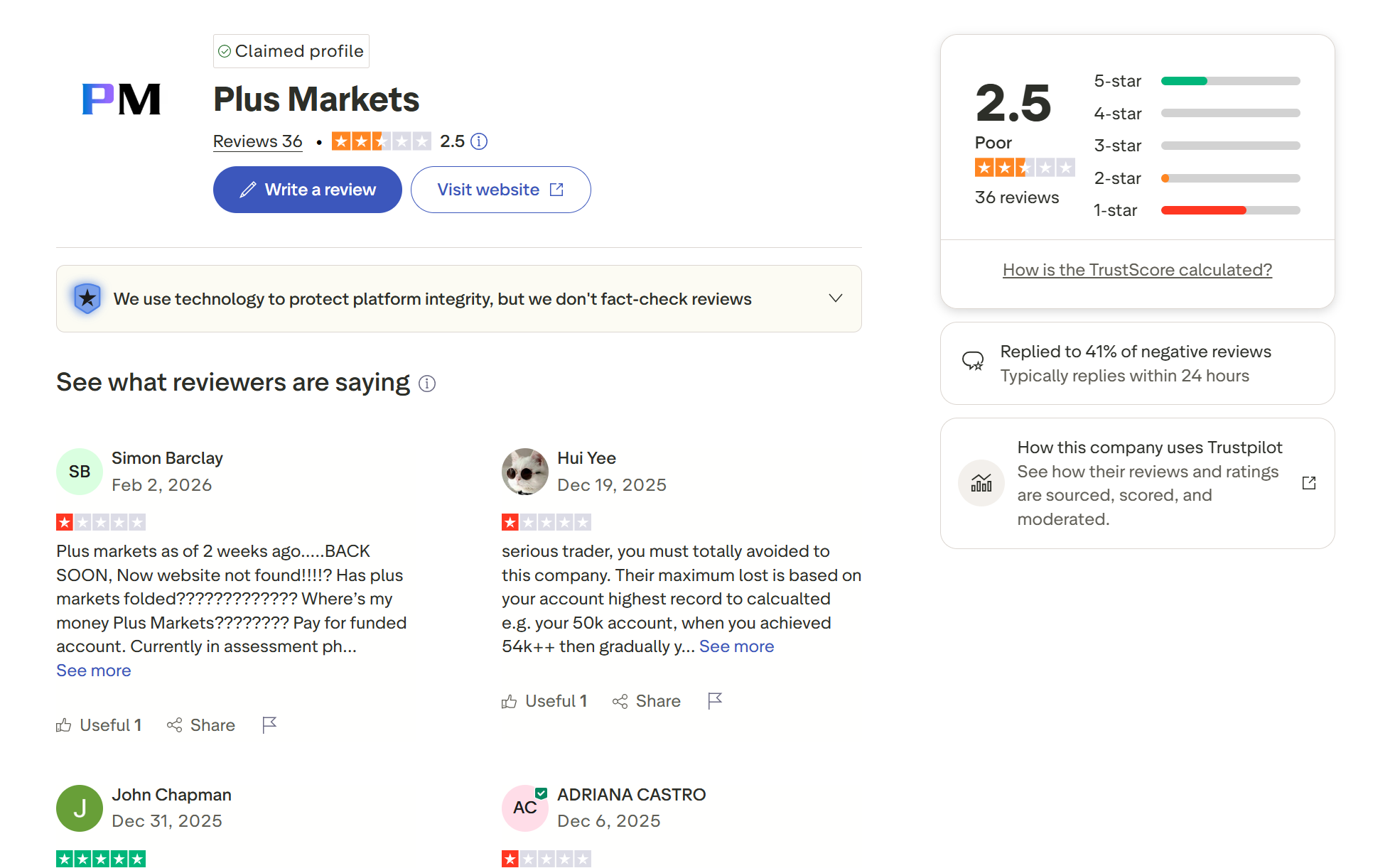
Task: Click the large 2.5 TrustScore number
Action: point(1013,102)
